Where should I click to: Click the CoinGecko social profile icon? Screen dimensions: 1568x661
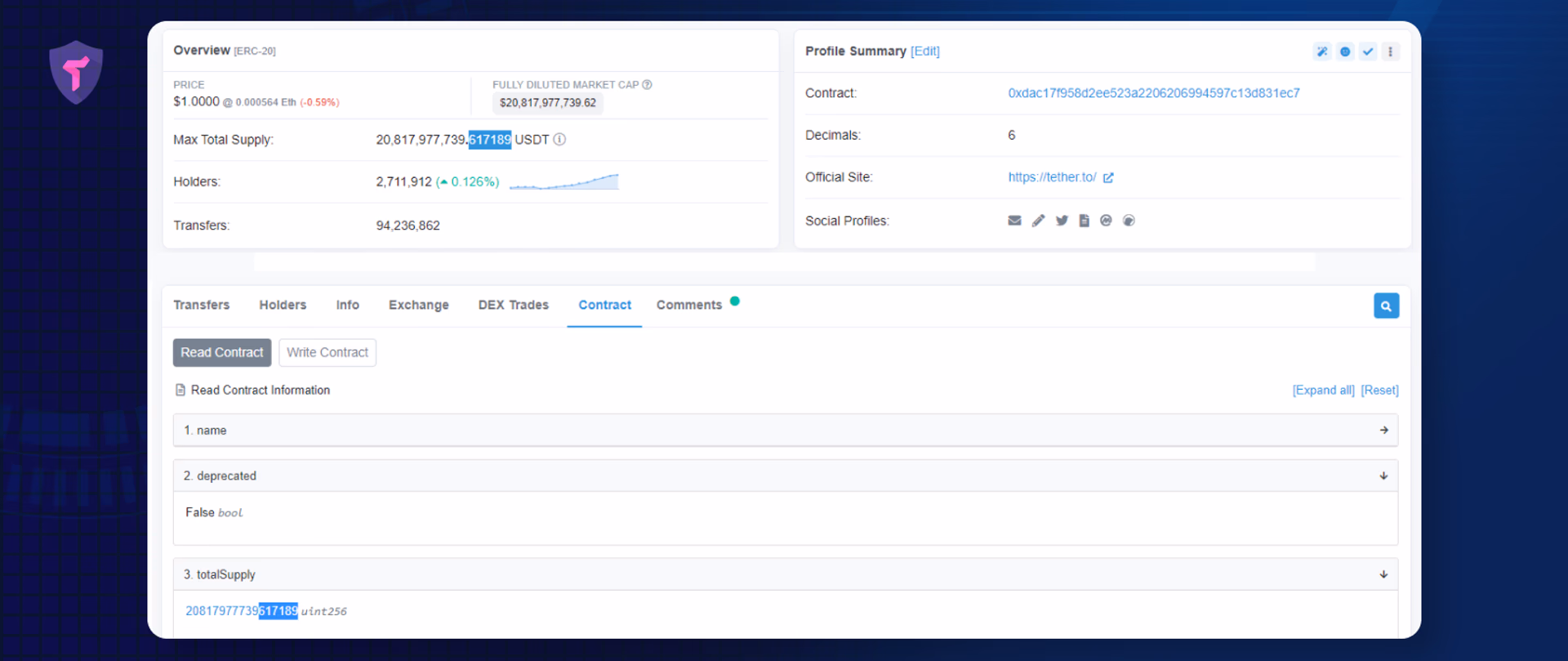[x=1129, y=221]
